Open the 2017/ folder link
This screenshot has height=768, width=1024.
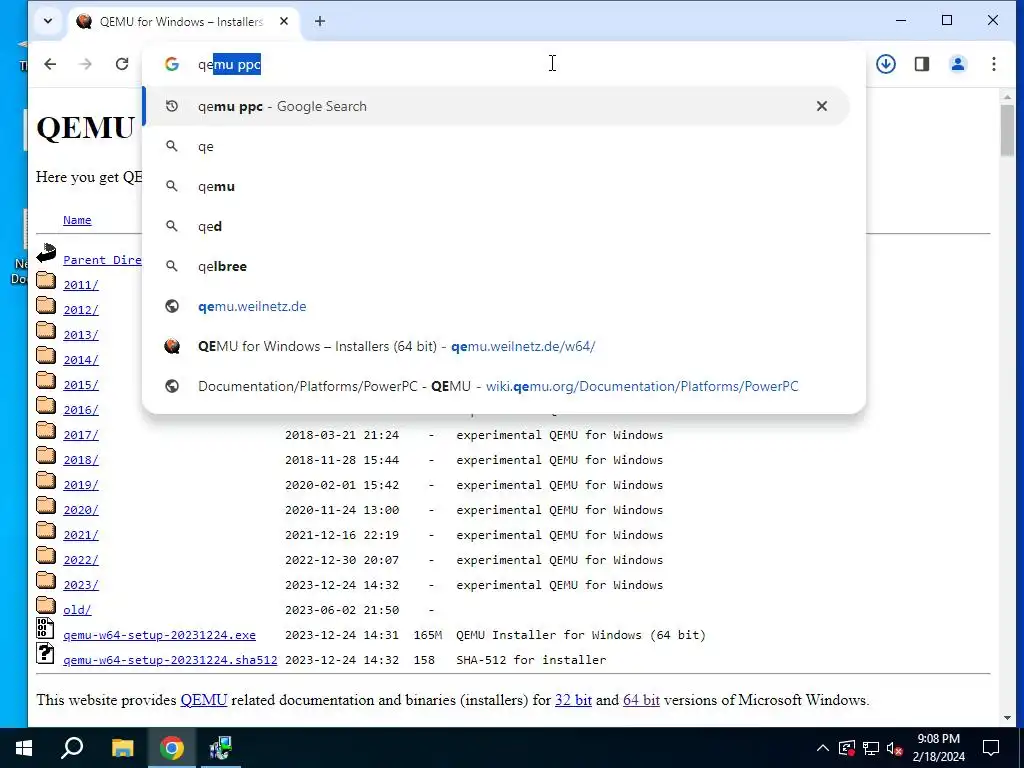[81, 435]
